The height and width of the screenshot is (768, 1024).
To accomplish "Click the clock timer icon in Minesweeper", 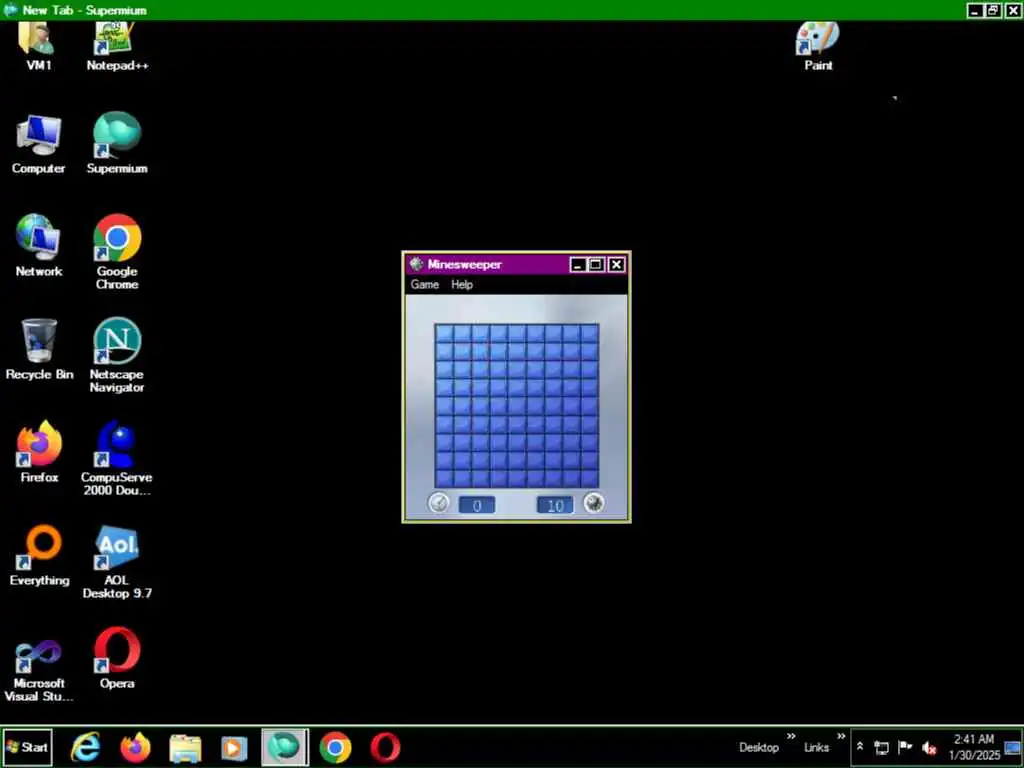I will click(439, 503).
